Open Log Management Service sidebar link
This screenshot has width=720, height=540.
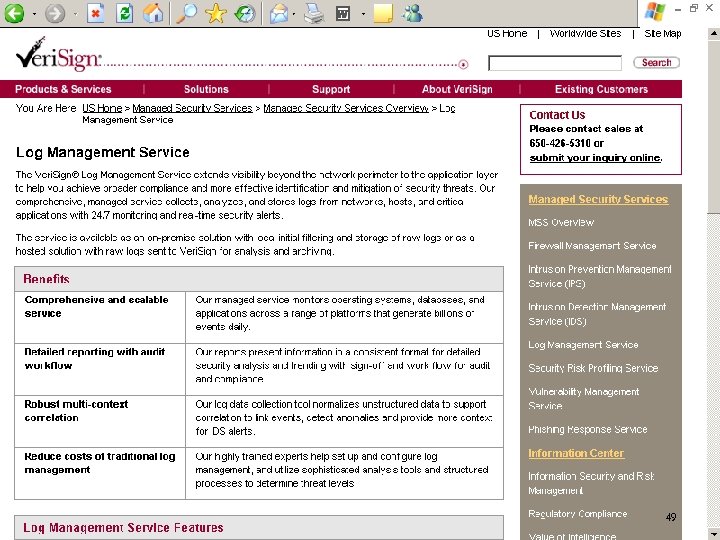583,344
